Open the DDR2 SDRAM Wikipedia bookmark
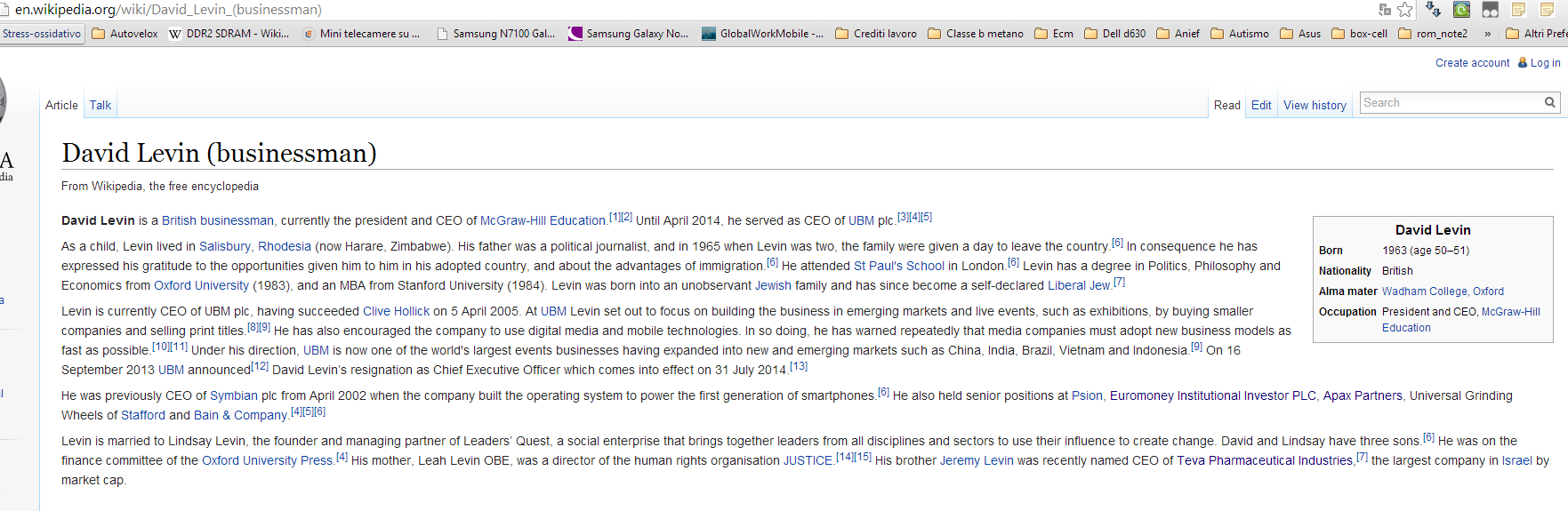This screenshot has width=1568, height=511. pyautogui.click(x=229, y=34)
